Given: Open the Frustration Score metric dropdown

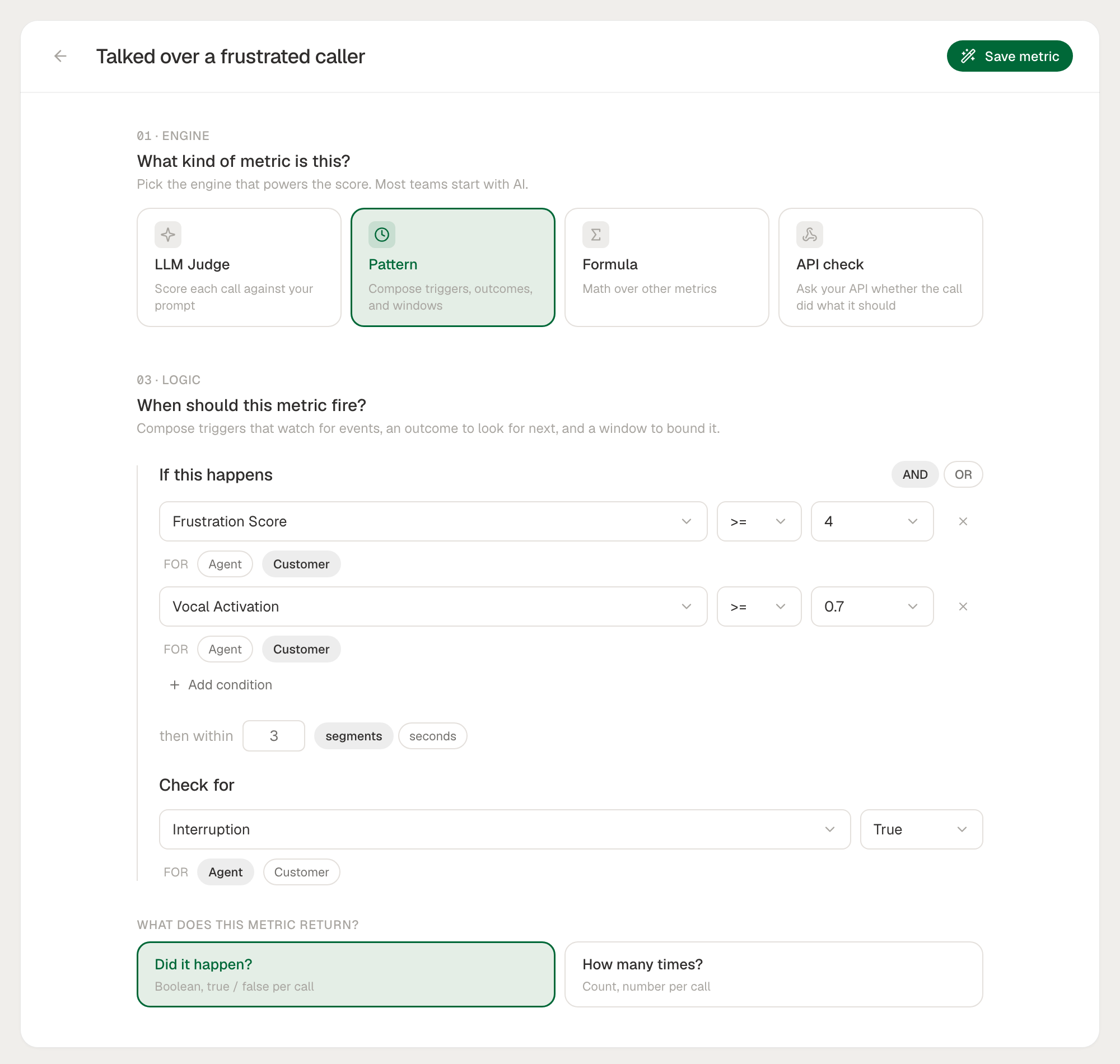Looking at the screenshot, I should tap(433, 521).
